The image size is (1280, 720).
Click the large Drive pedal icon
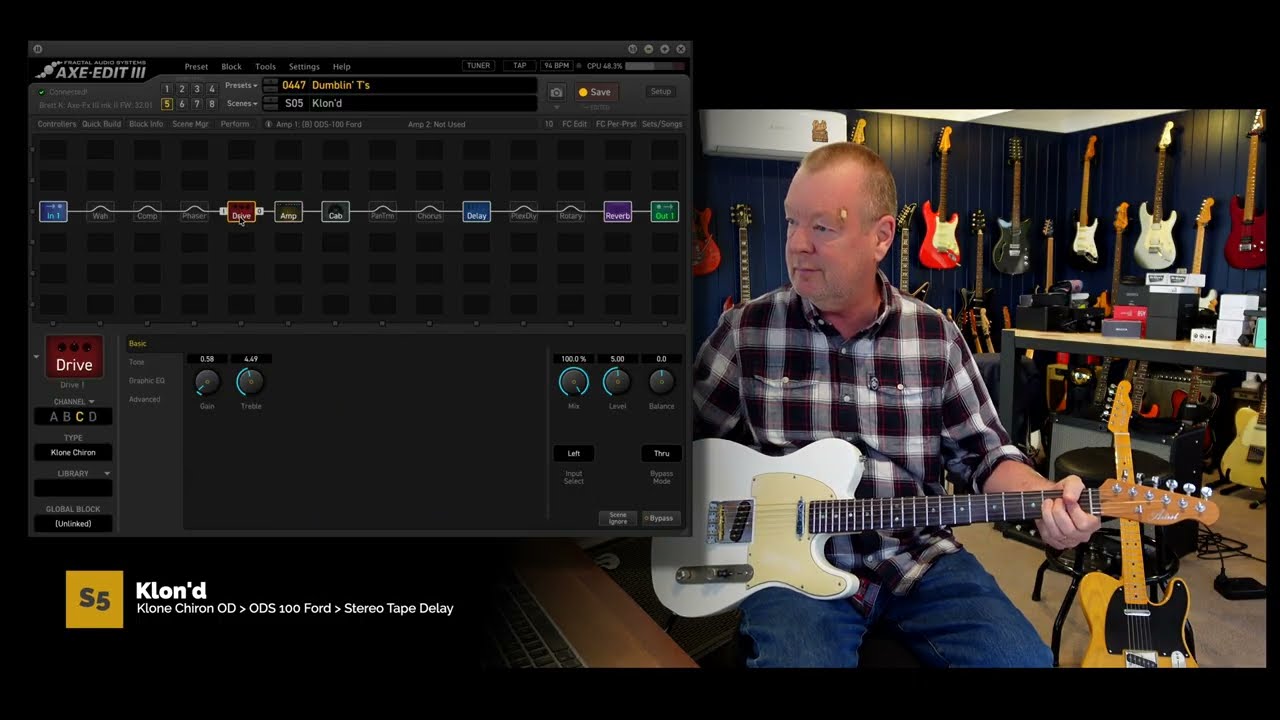point(74,357)
